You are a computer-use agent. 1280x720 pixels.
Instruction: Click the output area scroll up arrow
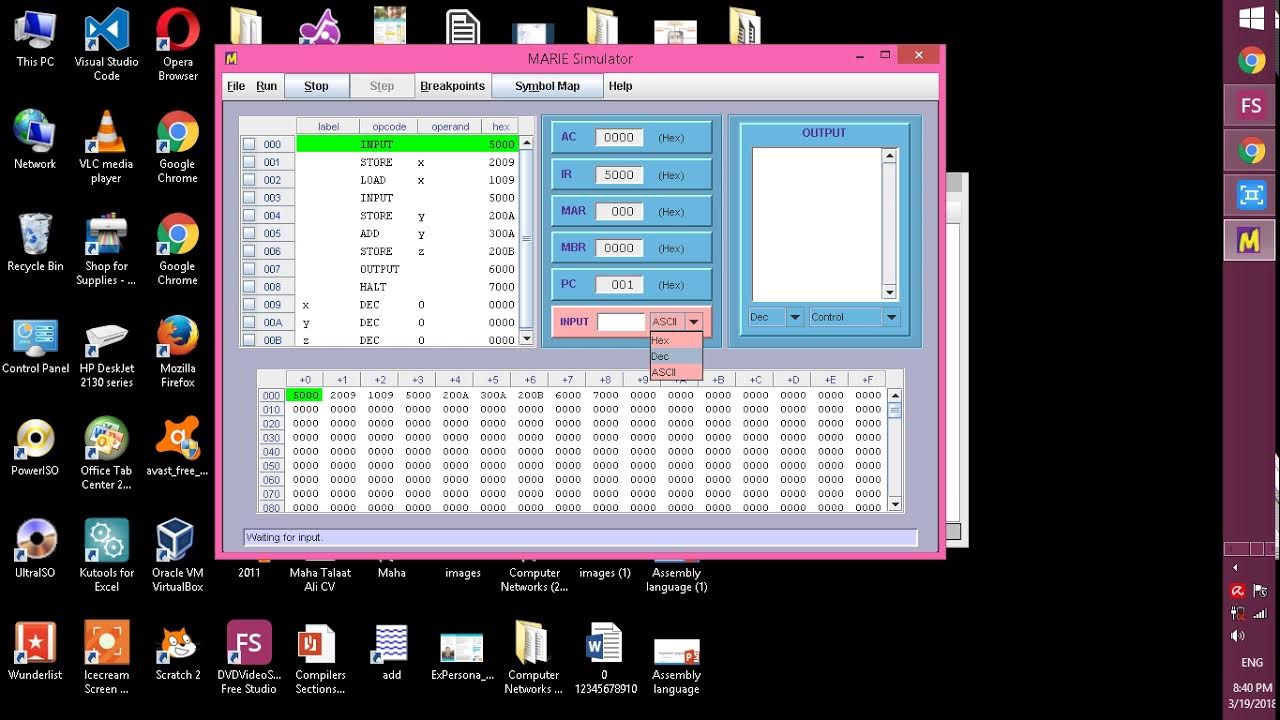click(889, 156)
